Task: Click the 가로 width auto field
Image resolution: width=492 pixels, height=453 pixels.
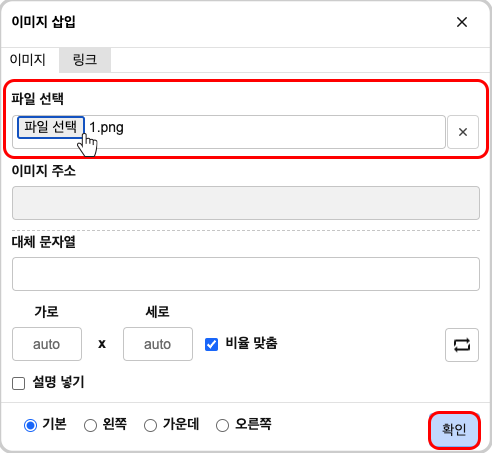Action: pyautogui.click(x=47, y=344)
